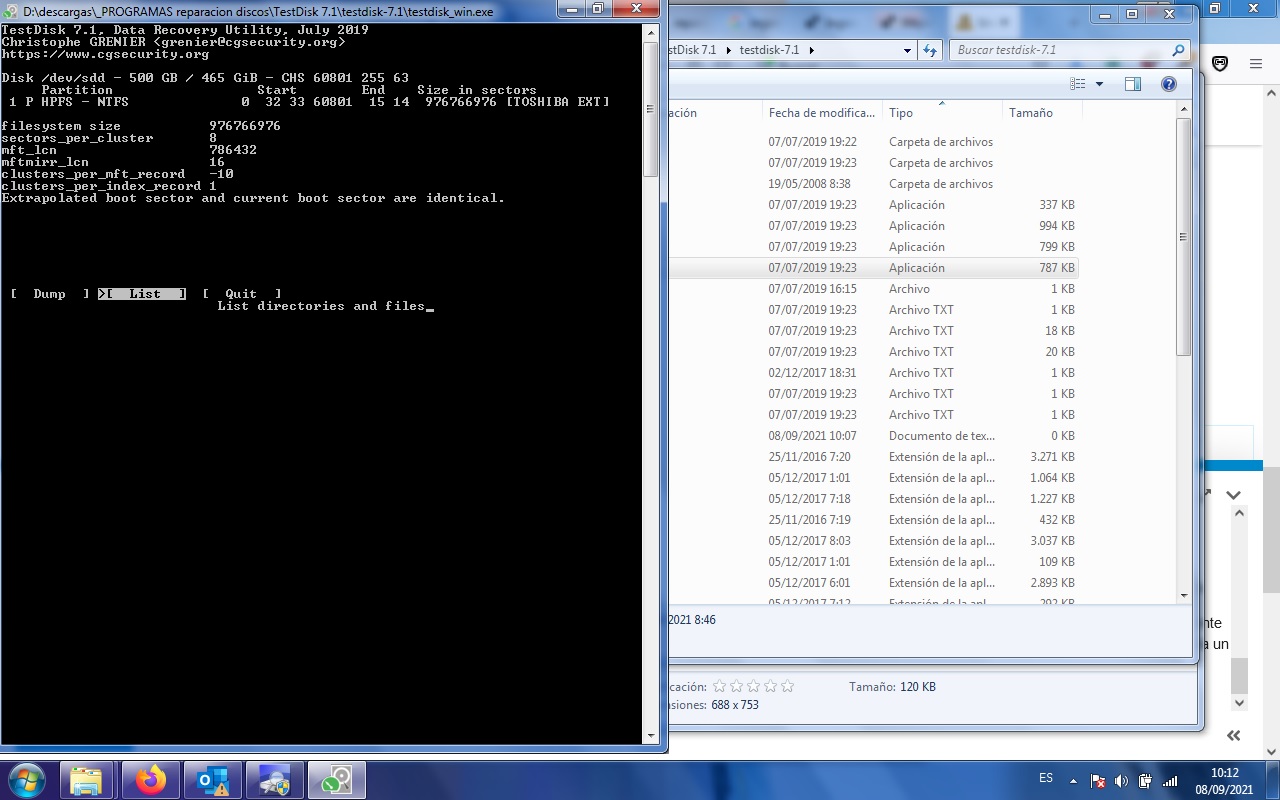Minimize the TestDisk console window

(x=572, y=9)
